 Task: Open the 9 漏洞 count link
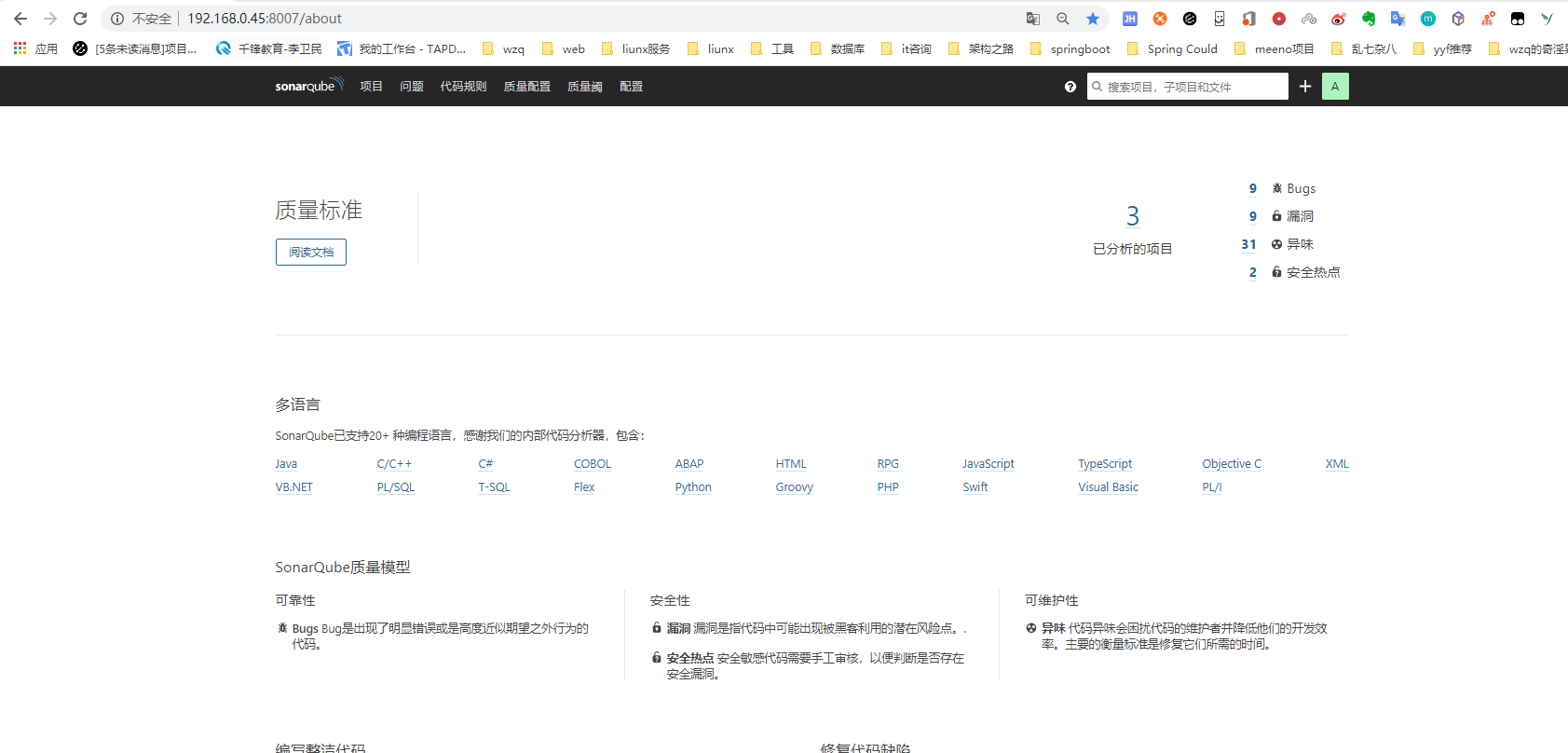pyautogui.click(x=1253, y=216)
